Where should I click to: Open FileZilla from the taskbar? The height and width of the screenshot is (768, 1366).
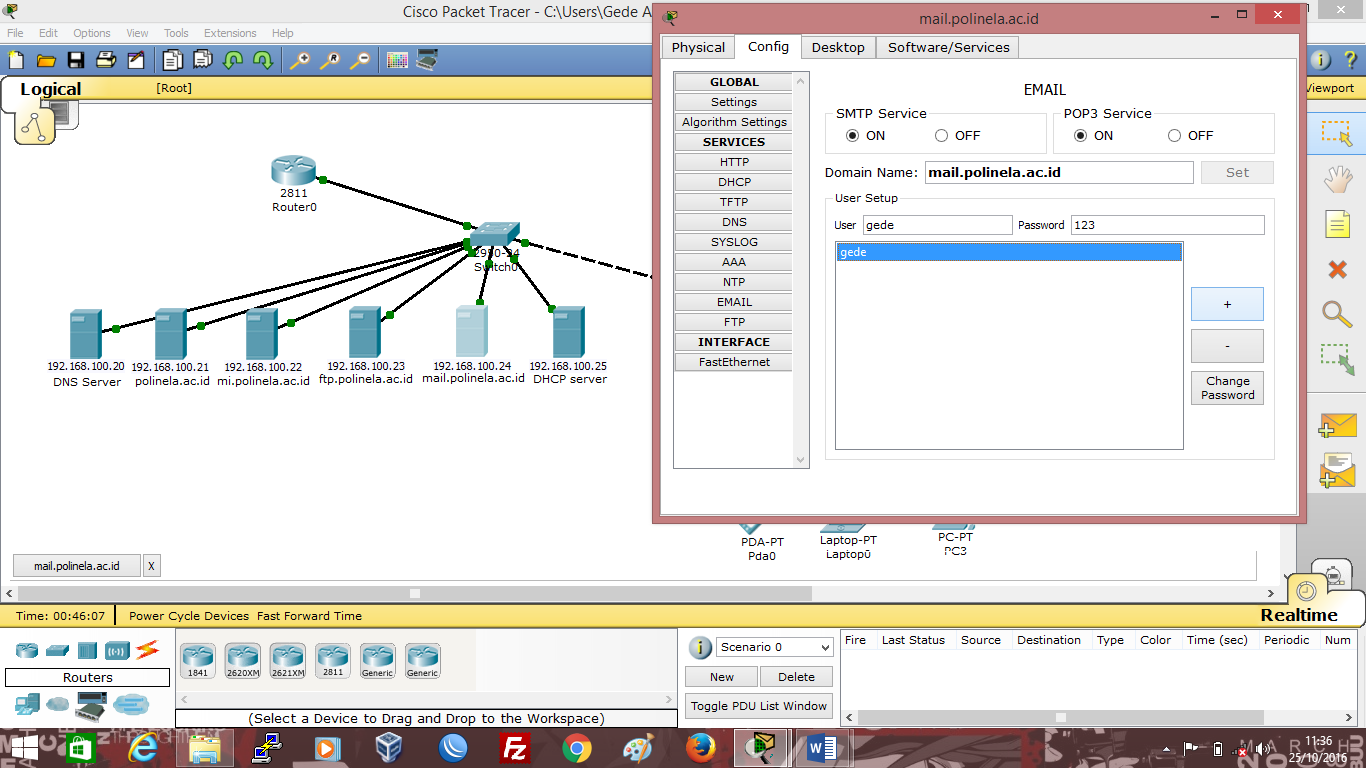coord(514,748)
